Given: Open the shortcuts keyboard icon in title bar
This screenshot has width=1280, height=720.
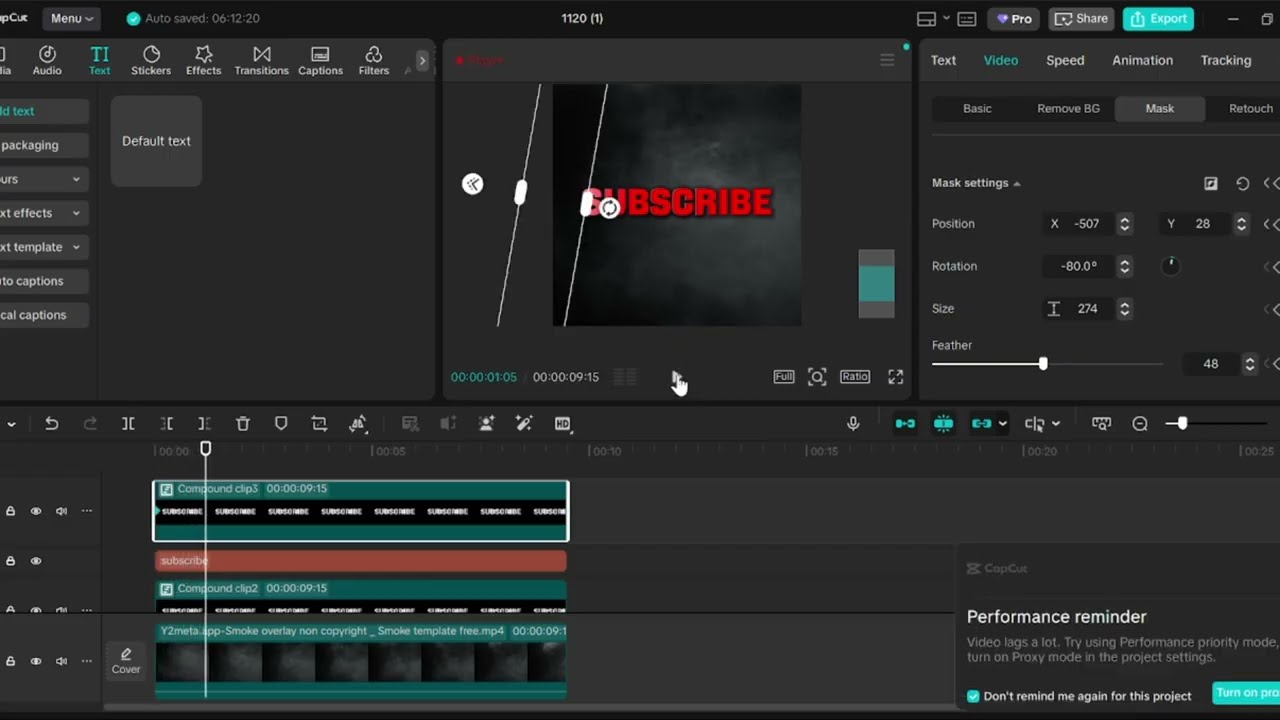Looking at the screenshot, I should click(966, 19).
